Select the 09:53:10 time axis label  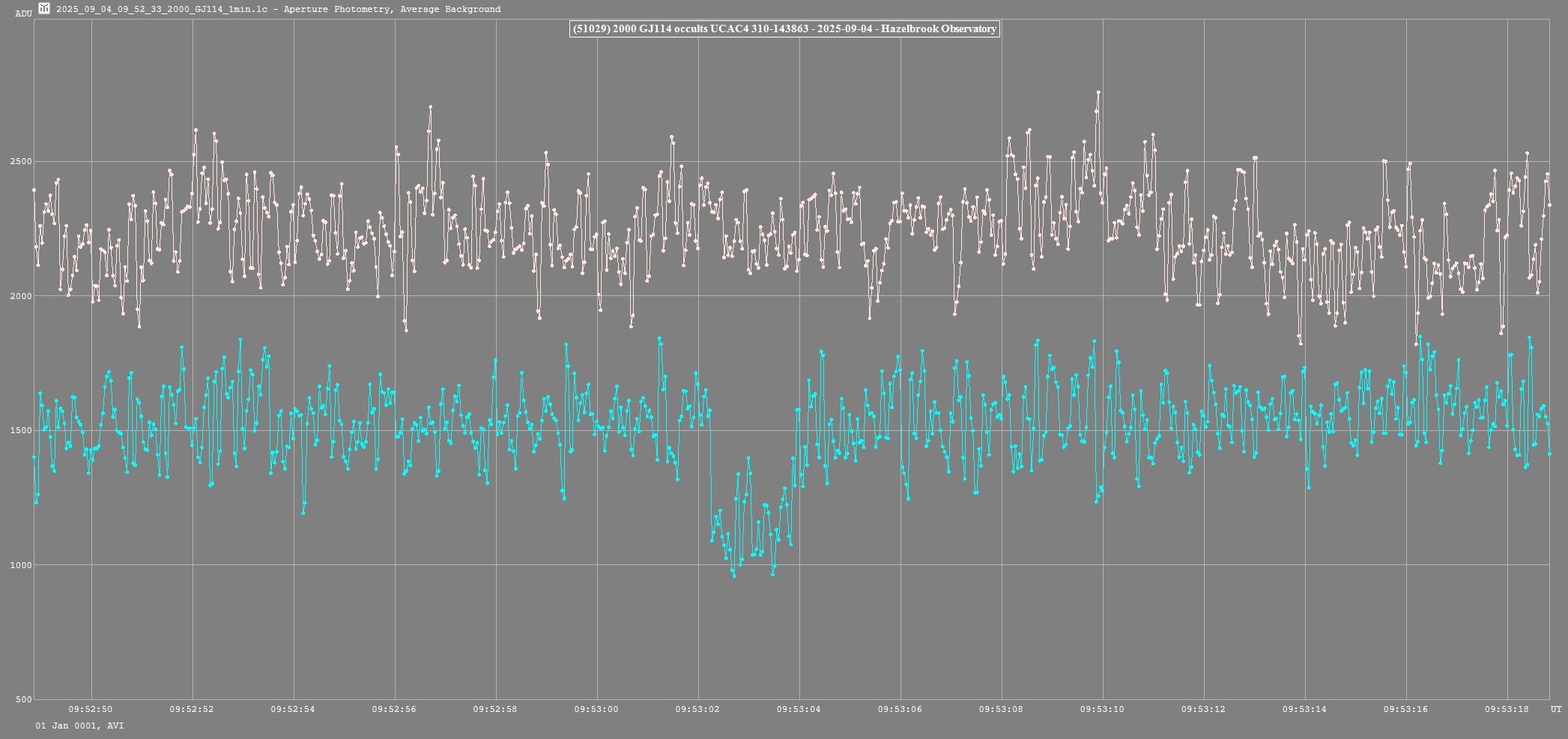(x=1102, y=709)
